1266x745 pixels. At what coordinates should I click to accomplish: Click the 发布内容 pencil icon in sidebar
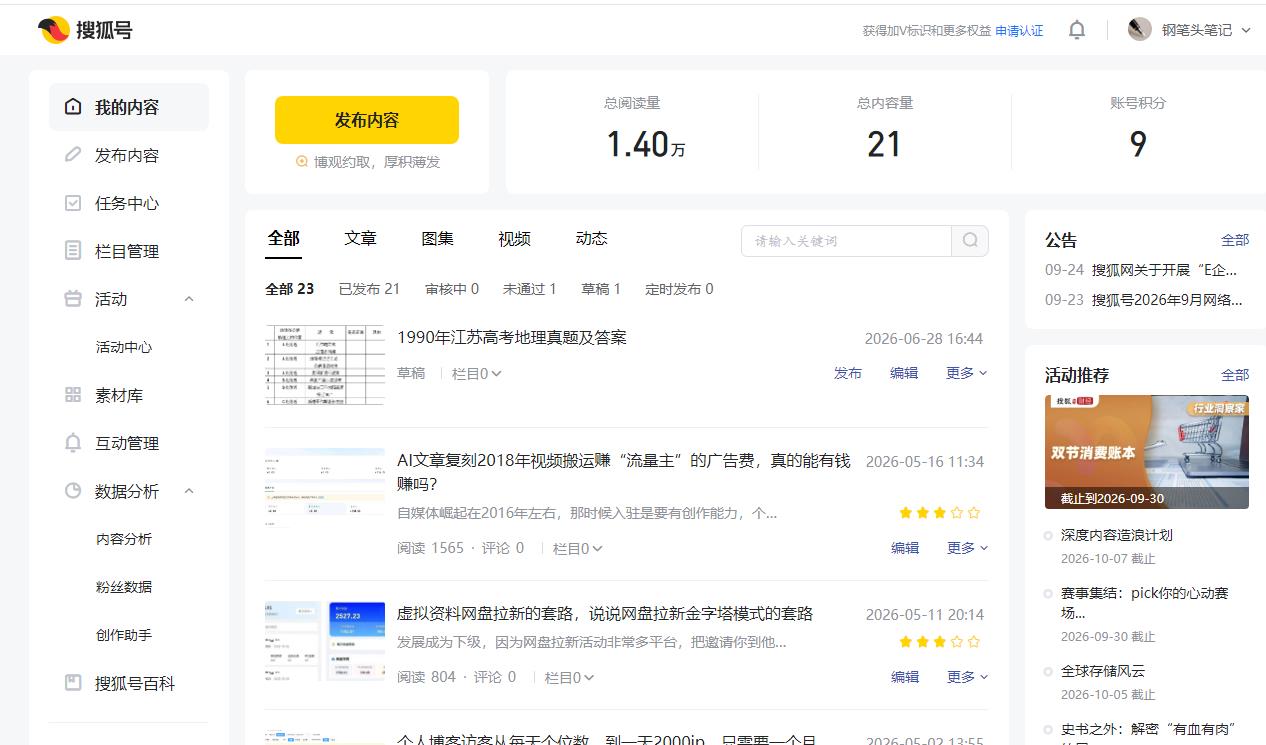coord(73,155)
